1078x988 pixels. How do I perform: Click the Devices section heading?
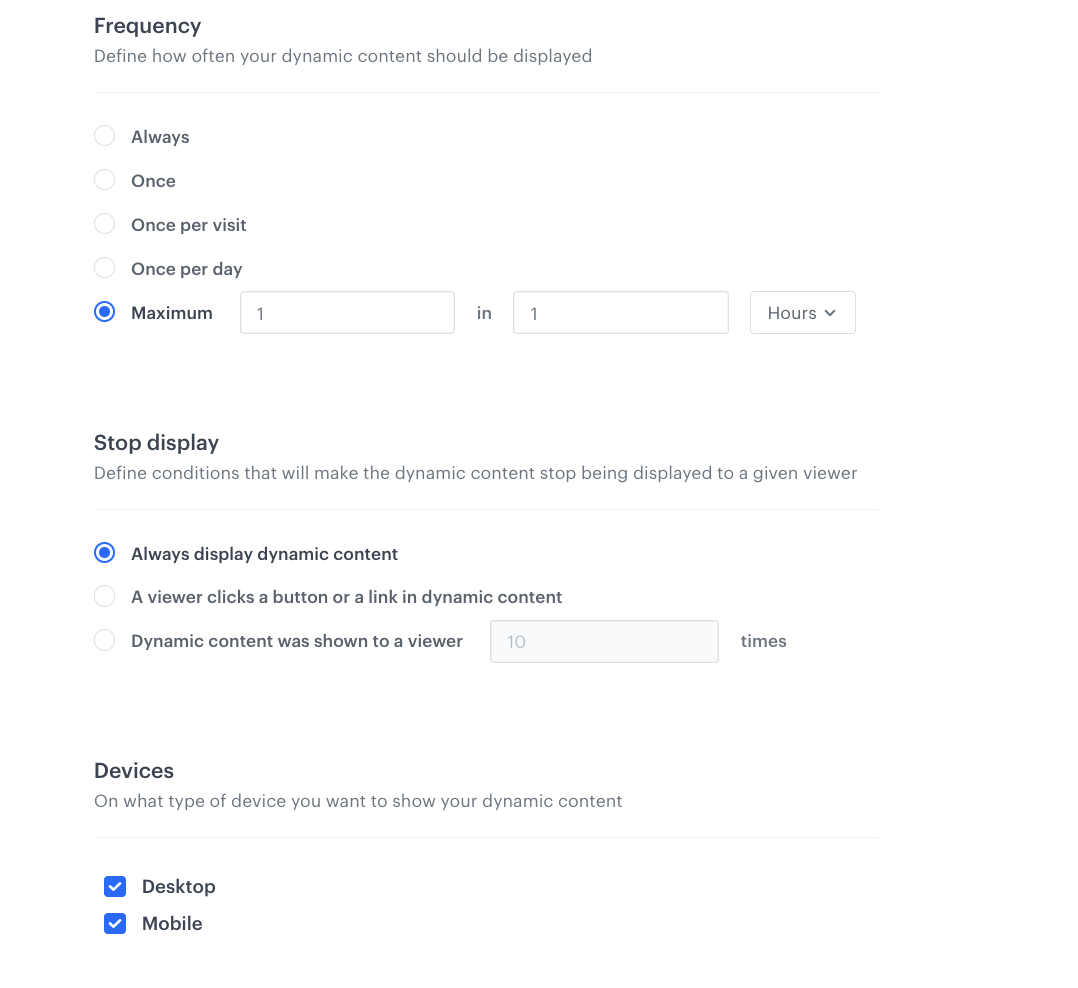coord(134,771)
